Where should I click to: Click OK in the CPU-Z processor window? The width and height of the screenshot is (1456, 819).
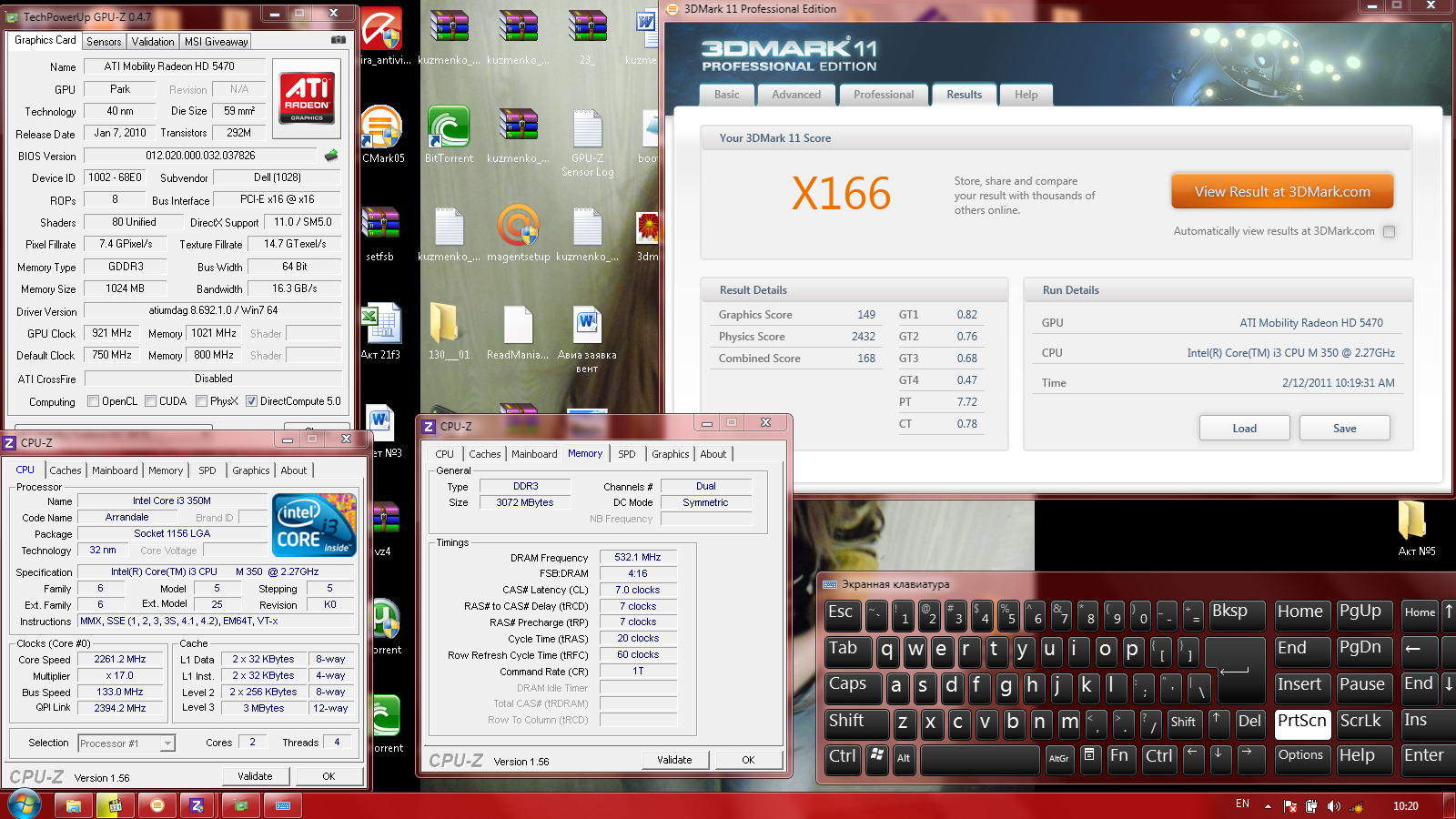[x=329, y=776]
